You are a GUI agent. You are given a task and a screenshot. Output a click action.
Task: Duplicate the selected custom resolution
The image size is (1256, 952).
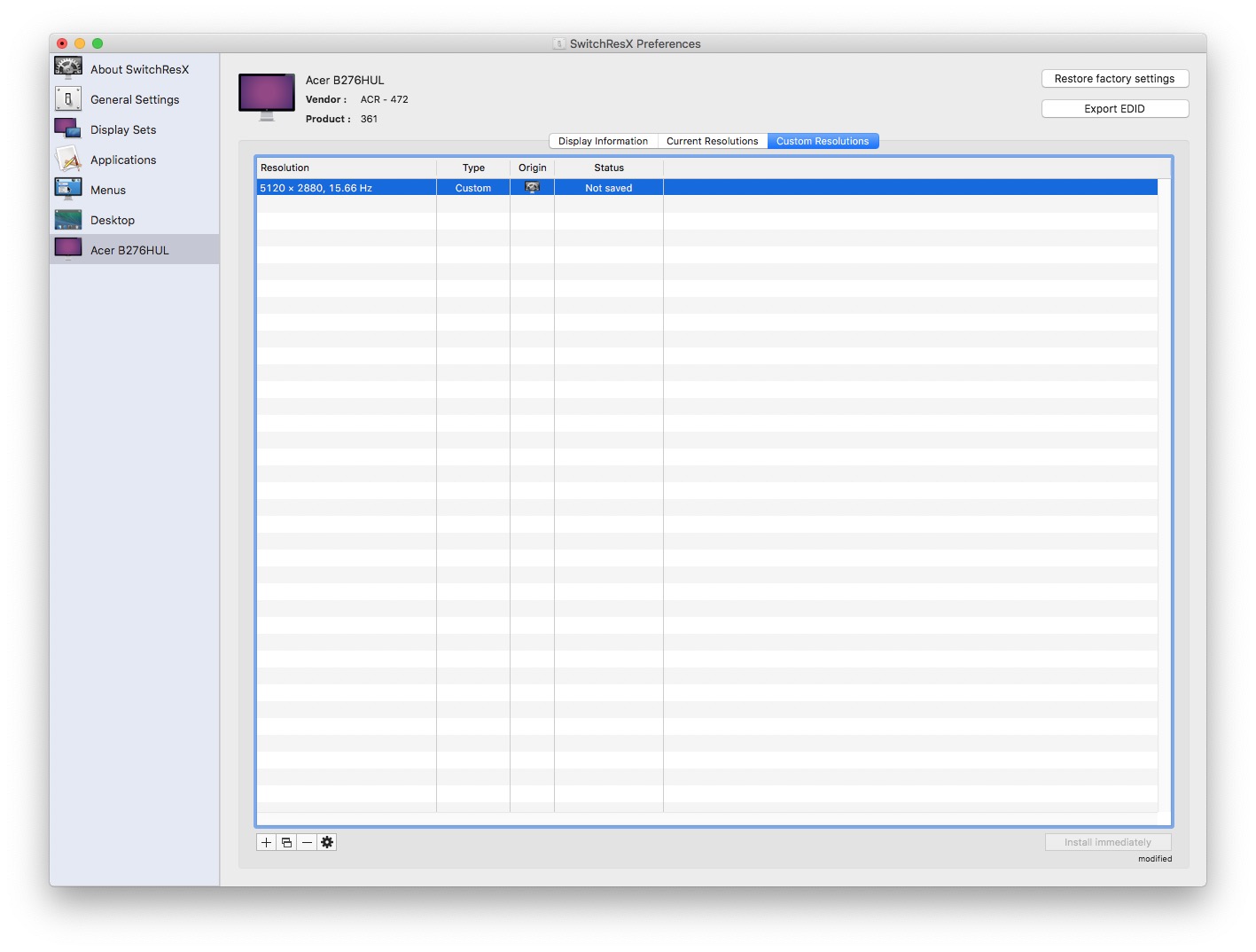pyautogui.click(x=286, y=842)
